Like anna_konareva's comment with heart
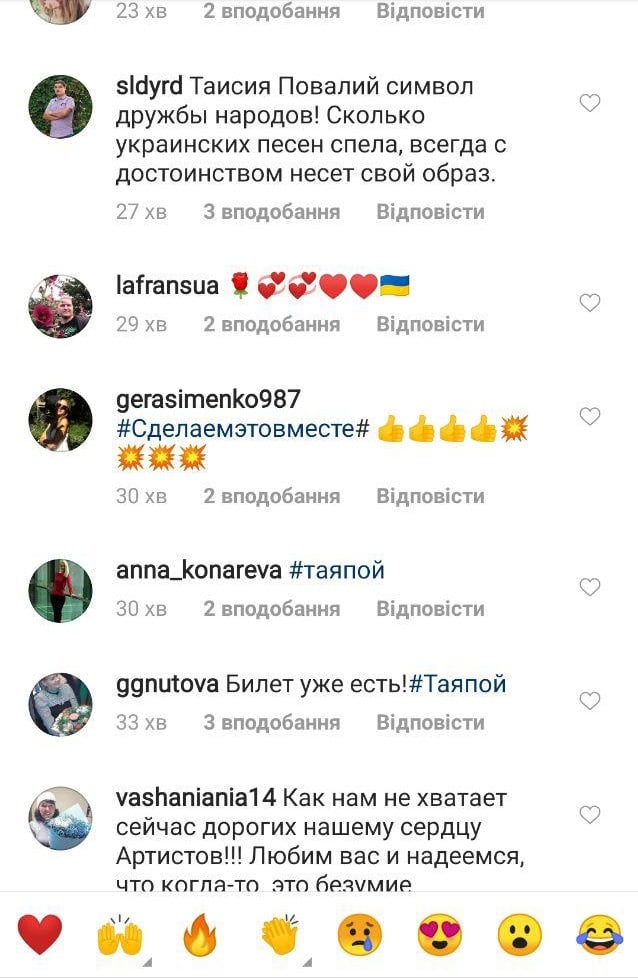This screenshot has height=979, width=638. (x=590, y=587)
